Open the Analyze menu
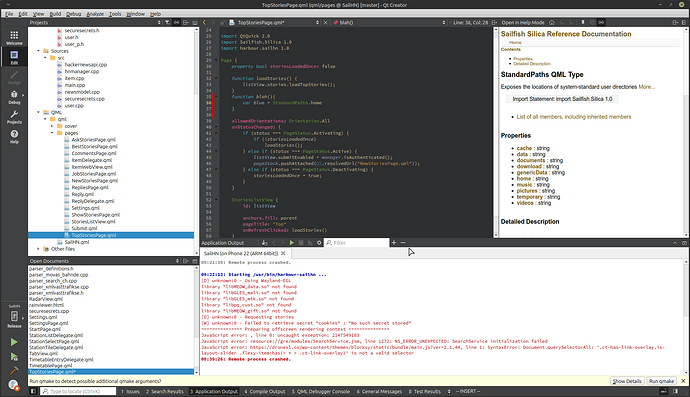 [95, 14]
